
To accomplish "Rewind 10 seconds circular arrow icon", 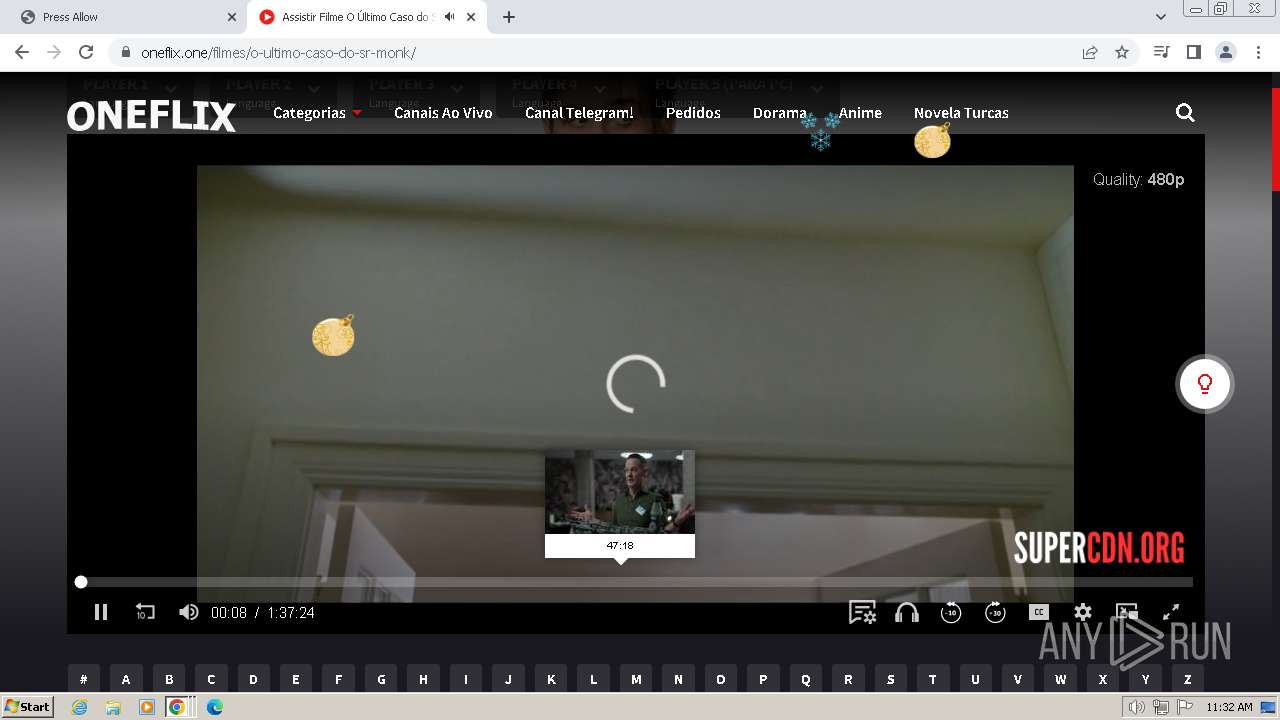I will [x=951, y=612].
